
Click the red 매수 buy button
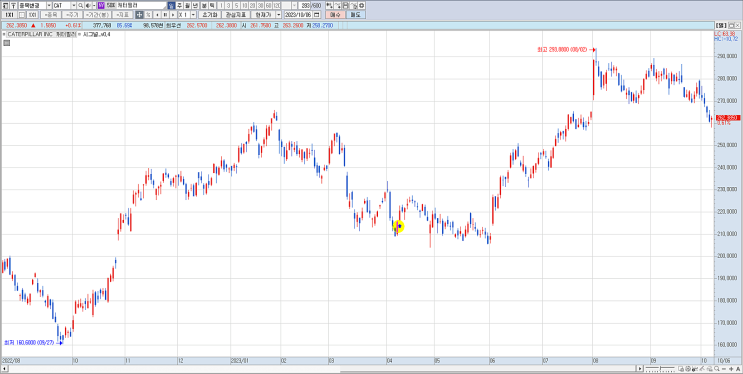tap(335, 15)
